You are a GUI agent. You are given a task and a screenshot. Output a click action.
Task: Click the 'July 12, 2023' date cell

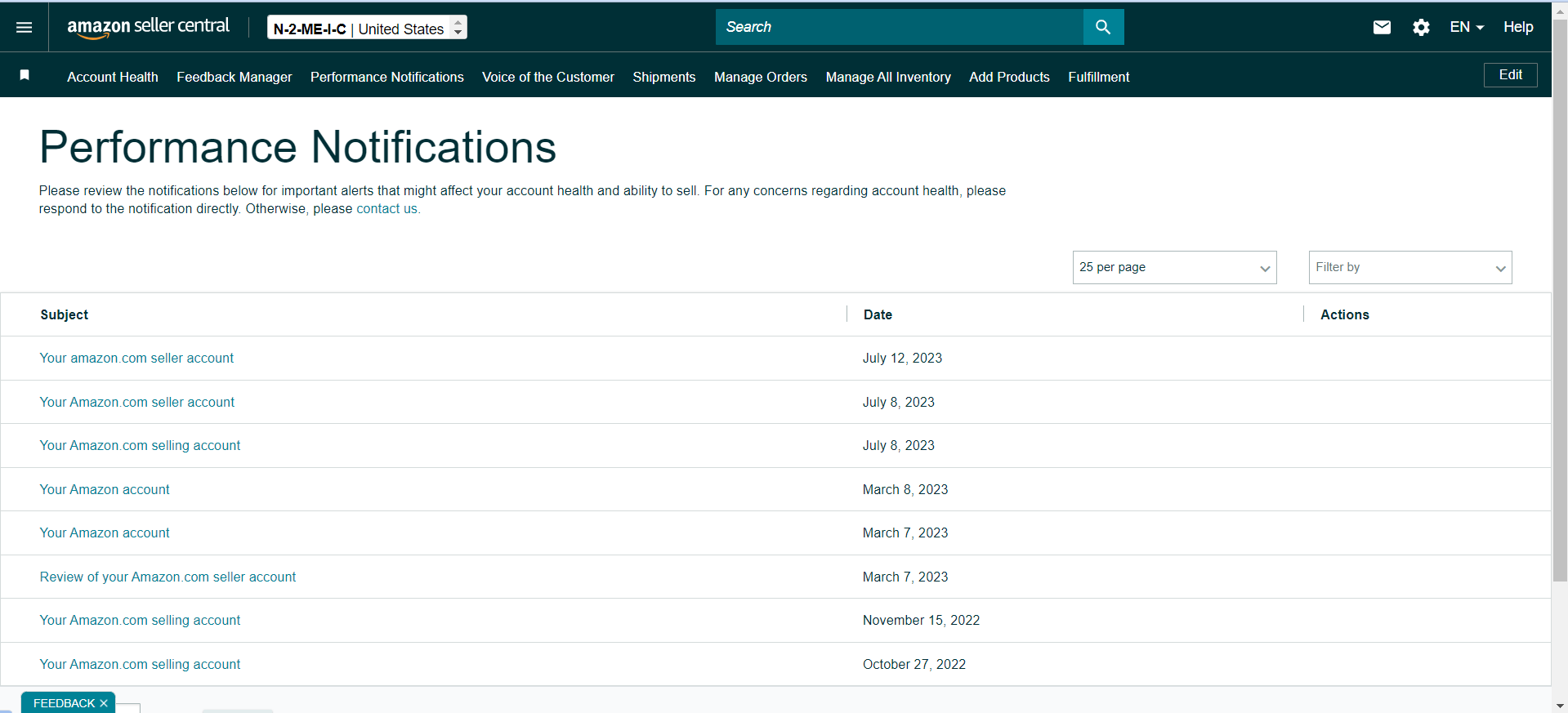(902, 358)
